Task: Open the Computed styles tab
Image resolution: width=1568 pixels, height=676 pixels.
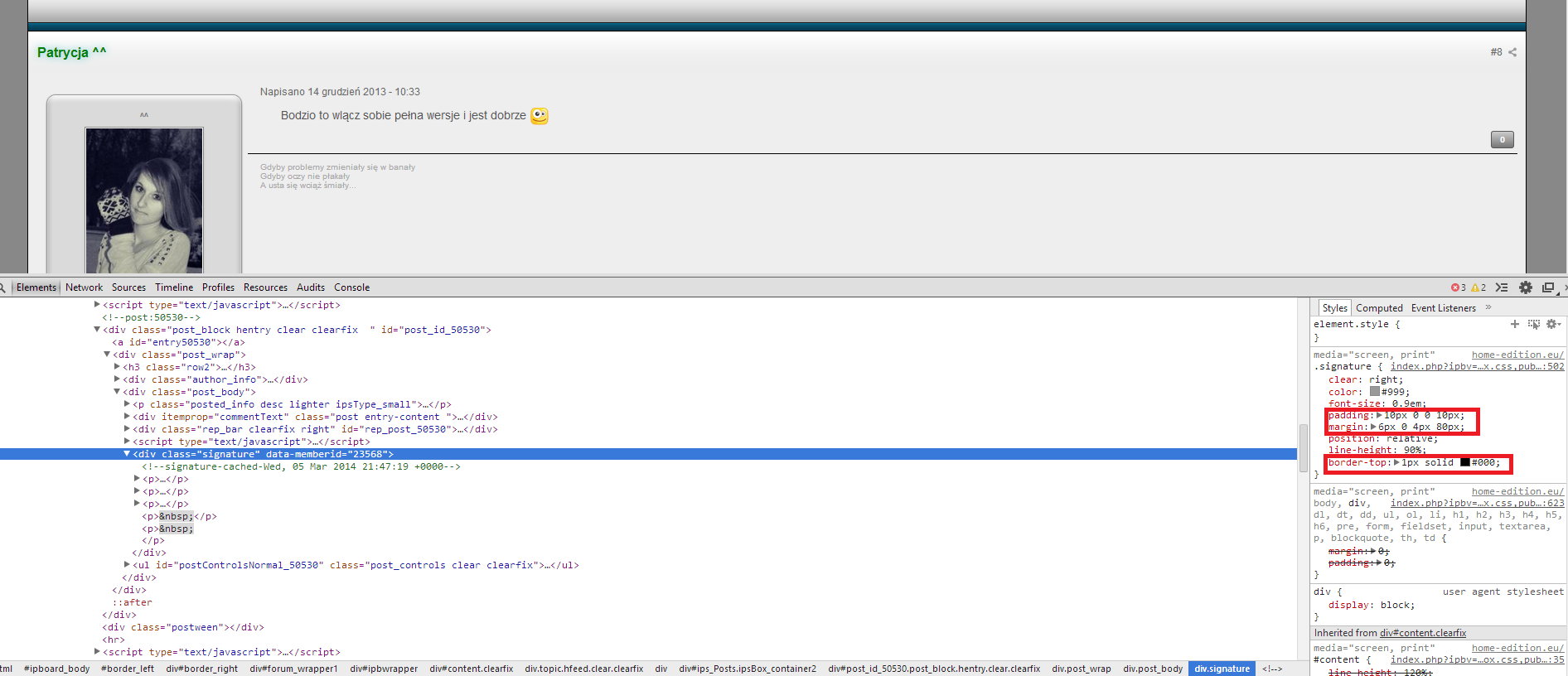Action: pyautogui.click(x=1379, y=308)
